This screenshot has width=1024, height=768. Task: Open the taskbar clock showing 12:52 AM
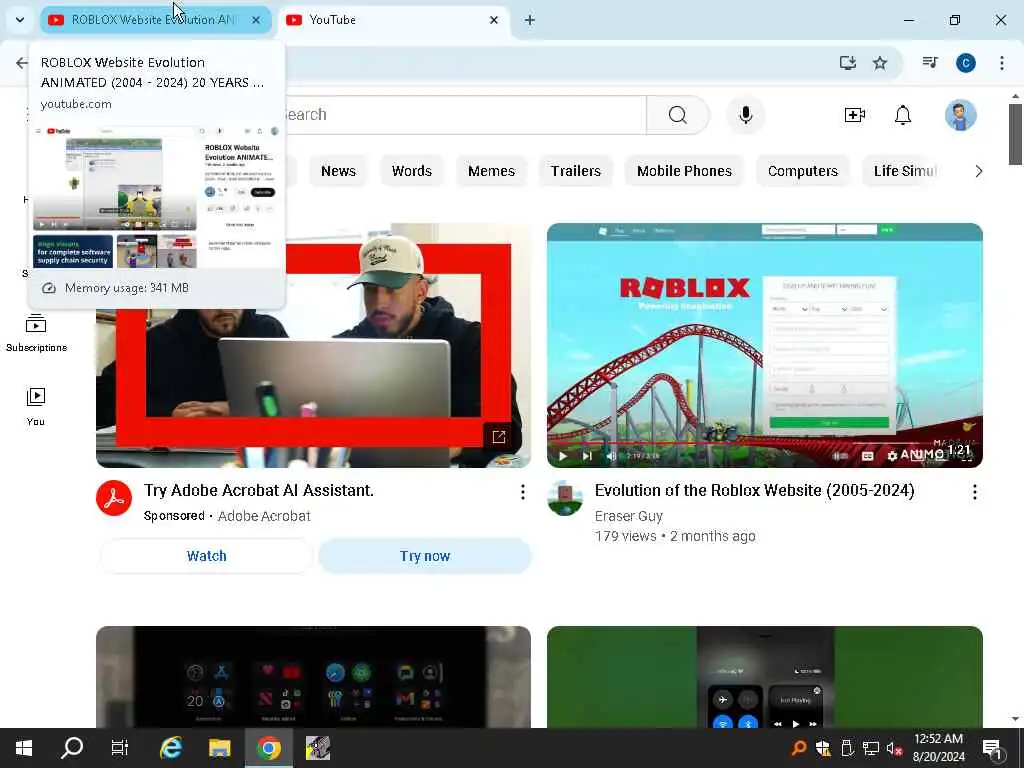pyautogui.click(x=938, y=748)
